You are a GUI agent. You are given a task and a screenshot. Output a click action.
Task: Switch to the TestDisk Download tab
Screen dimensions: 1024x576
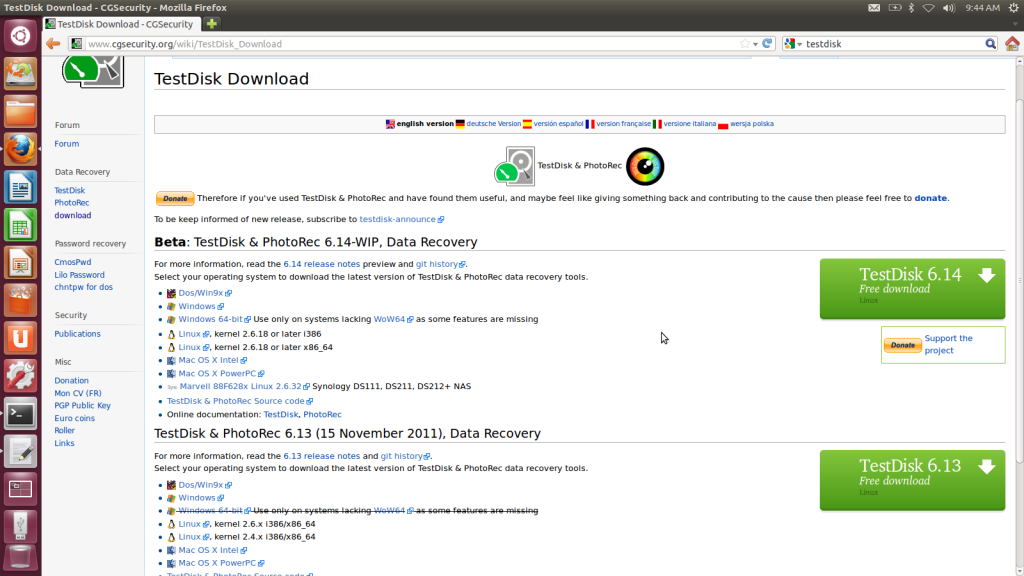pyautogui.click(x=120, y=24)
